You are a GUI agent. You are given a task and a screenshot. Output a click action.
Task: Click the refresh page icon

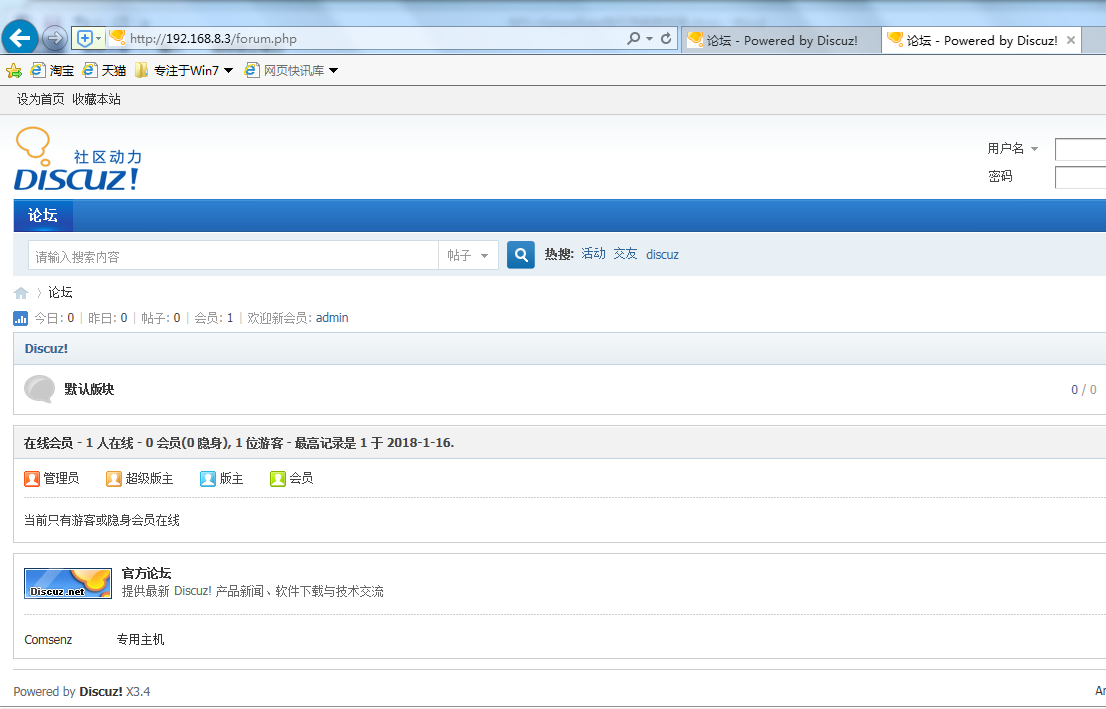coord(666,38)
